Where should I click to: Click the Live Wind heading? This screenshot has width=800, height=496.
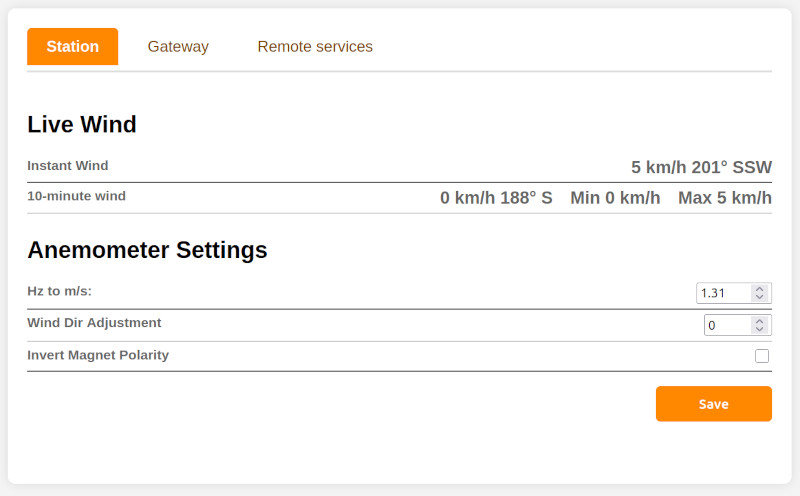[x=82, y=125]
